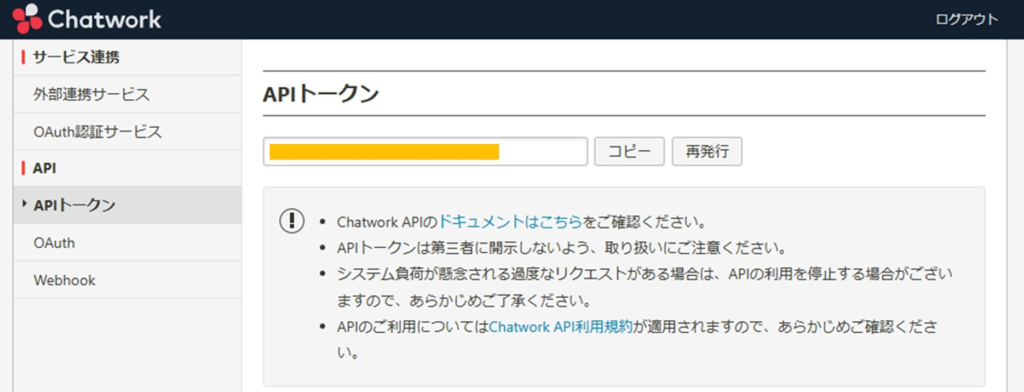The height and width of the screenshot is (392, 1024).
Task: Click the APIトークン page heading
Action: pos(321,94)
